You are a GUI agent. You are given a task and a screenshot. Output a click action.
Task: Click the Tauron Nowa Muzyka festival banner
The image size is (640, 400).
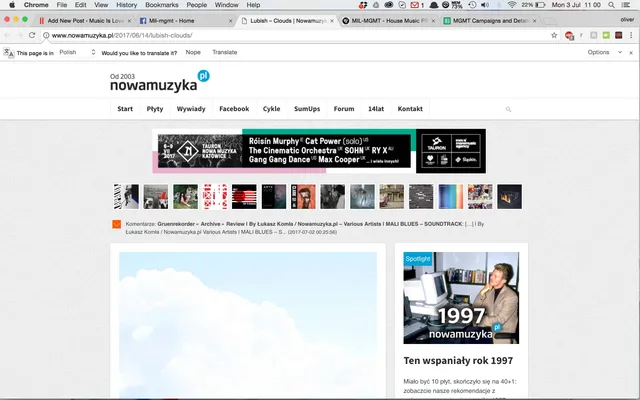pyautogui.click(x=319, y=151)
